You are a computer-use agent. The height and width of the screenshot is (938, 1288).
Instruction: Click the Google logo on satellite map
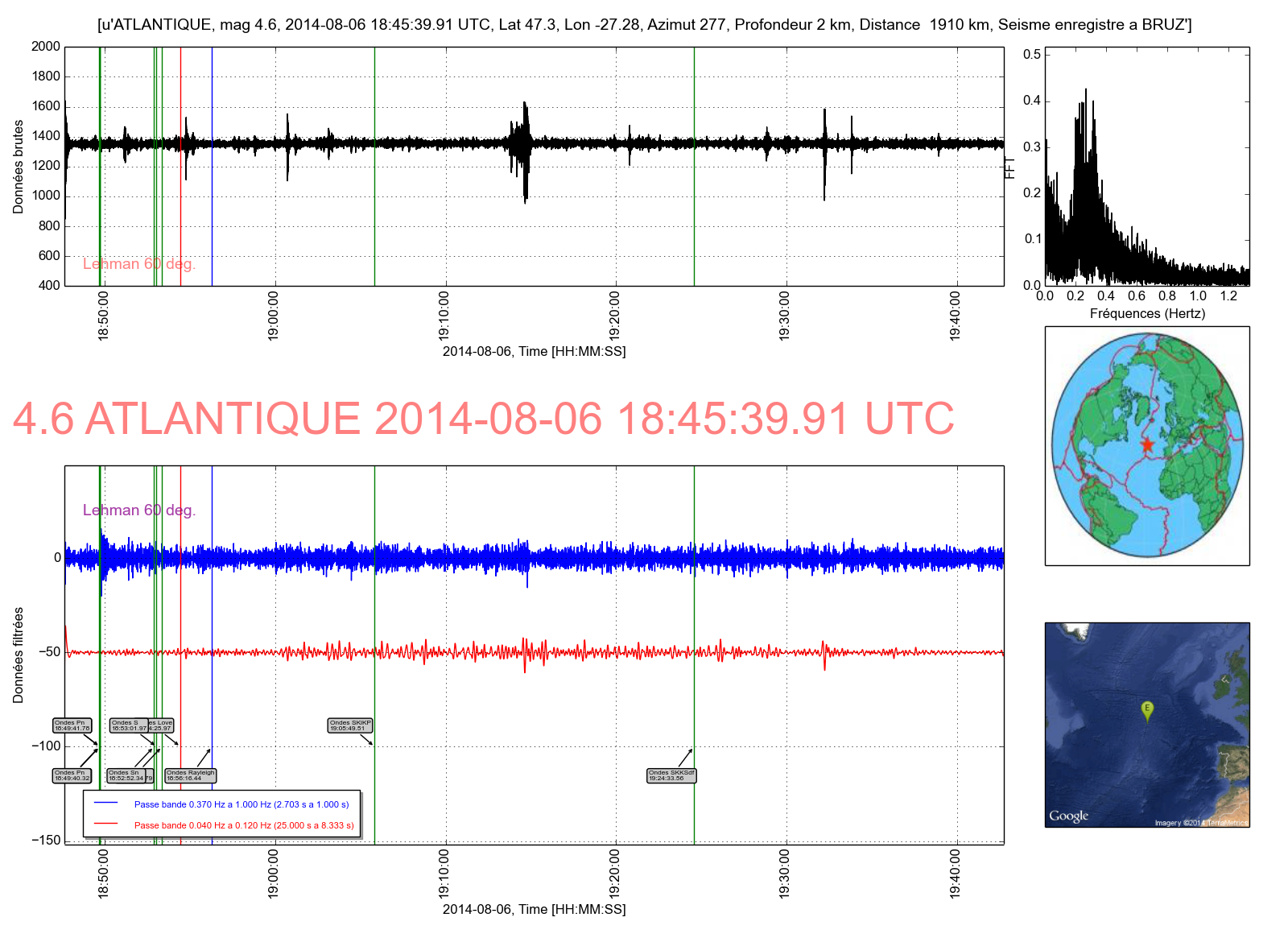pyautogui.click(x=1068, y=816)
